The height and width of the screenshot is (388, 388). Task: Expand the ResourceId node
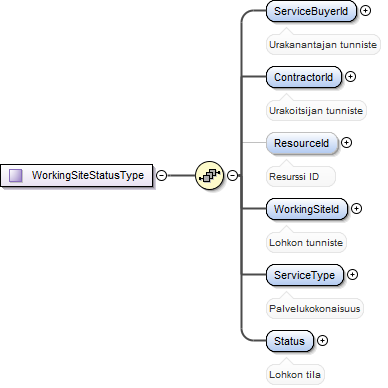coord(347,143)
